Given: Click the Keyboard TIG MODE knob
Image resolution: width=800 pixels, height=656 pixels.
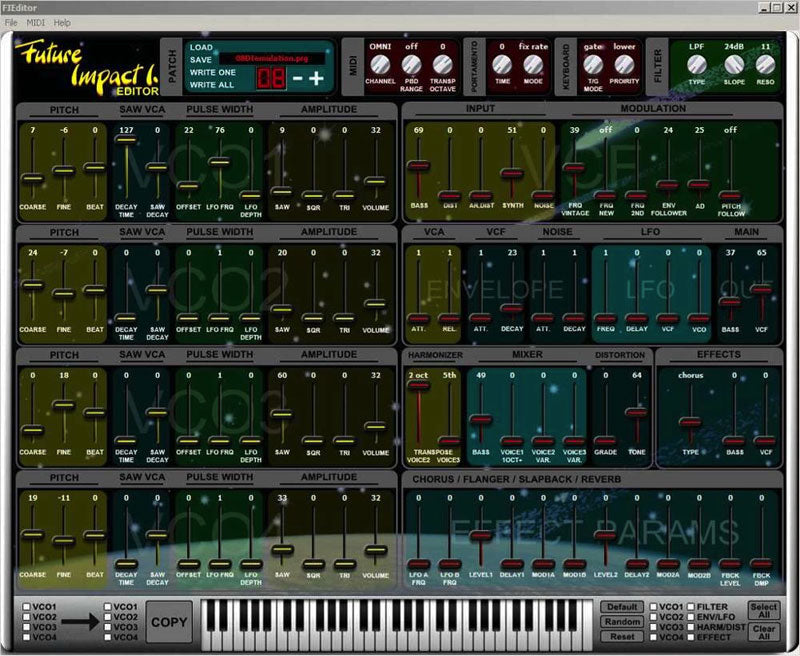Looking at the screenshot, I should tap(593, 65).
